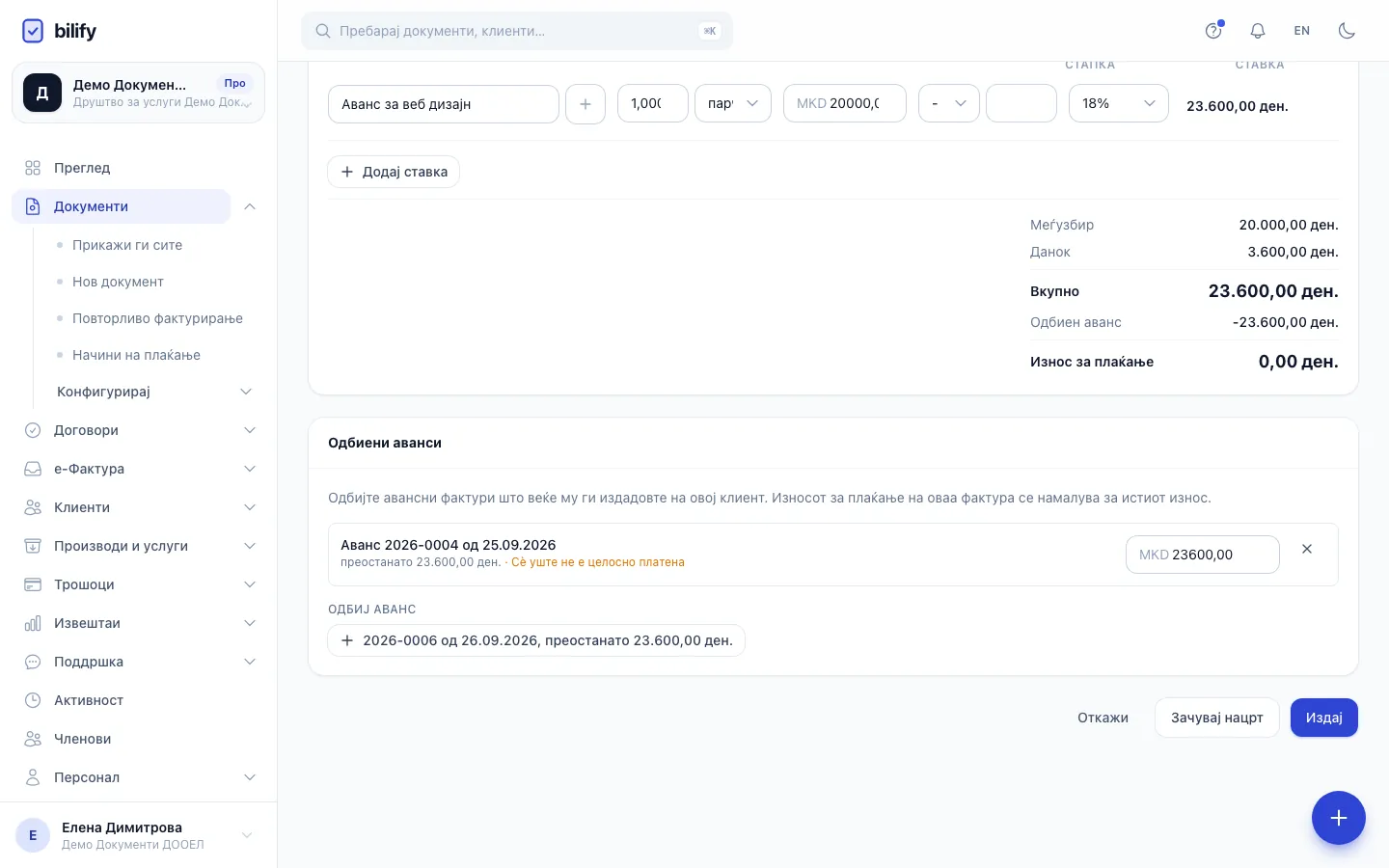Click the blue Издај button

point(1324,718)
